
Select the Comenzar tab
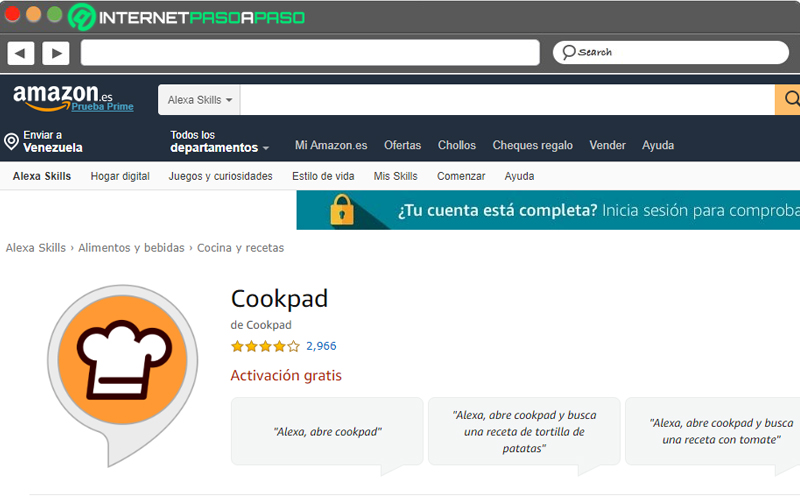click(461, 176)
